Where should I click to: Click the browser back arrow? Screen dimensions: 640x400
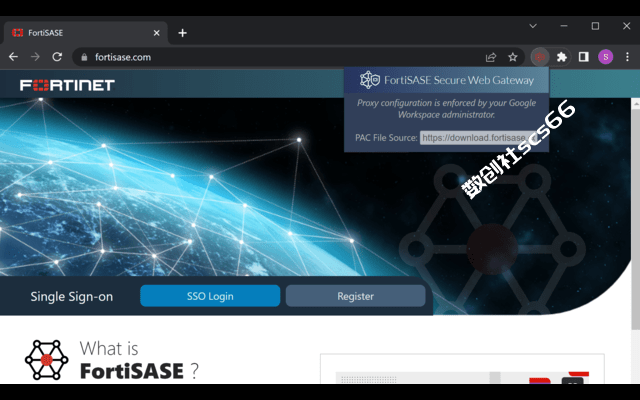coord(13,57)
